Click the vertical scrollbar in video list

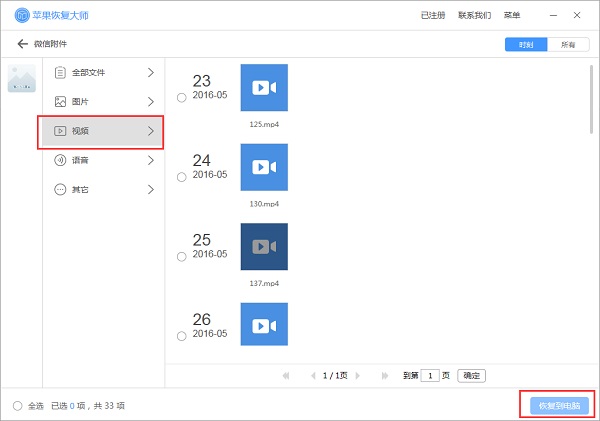[x=591, y=100]
